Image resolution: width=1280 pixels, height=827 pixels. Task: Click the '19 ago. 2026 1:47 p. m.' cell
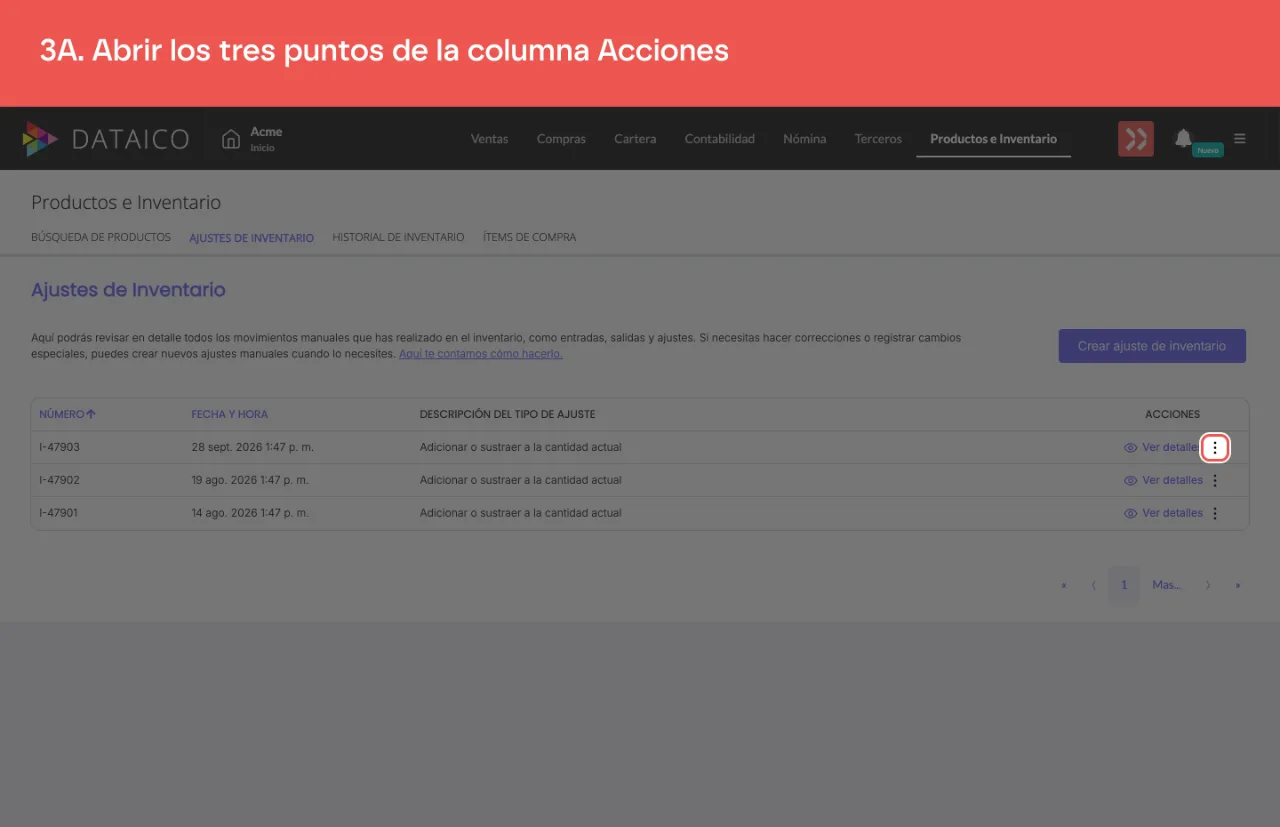(250, 480)
